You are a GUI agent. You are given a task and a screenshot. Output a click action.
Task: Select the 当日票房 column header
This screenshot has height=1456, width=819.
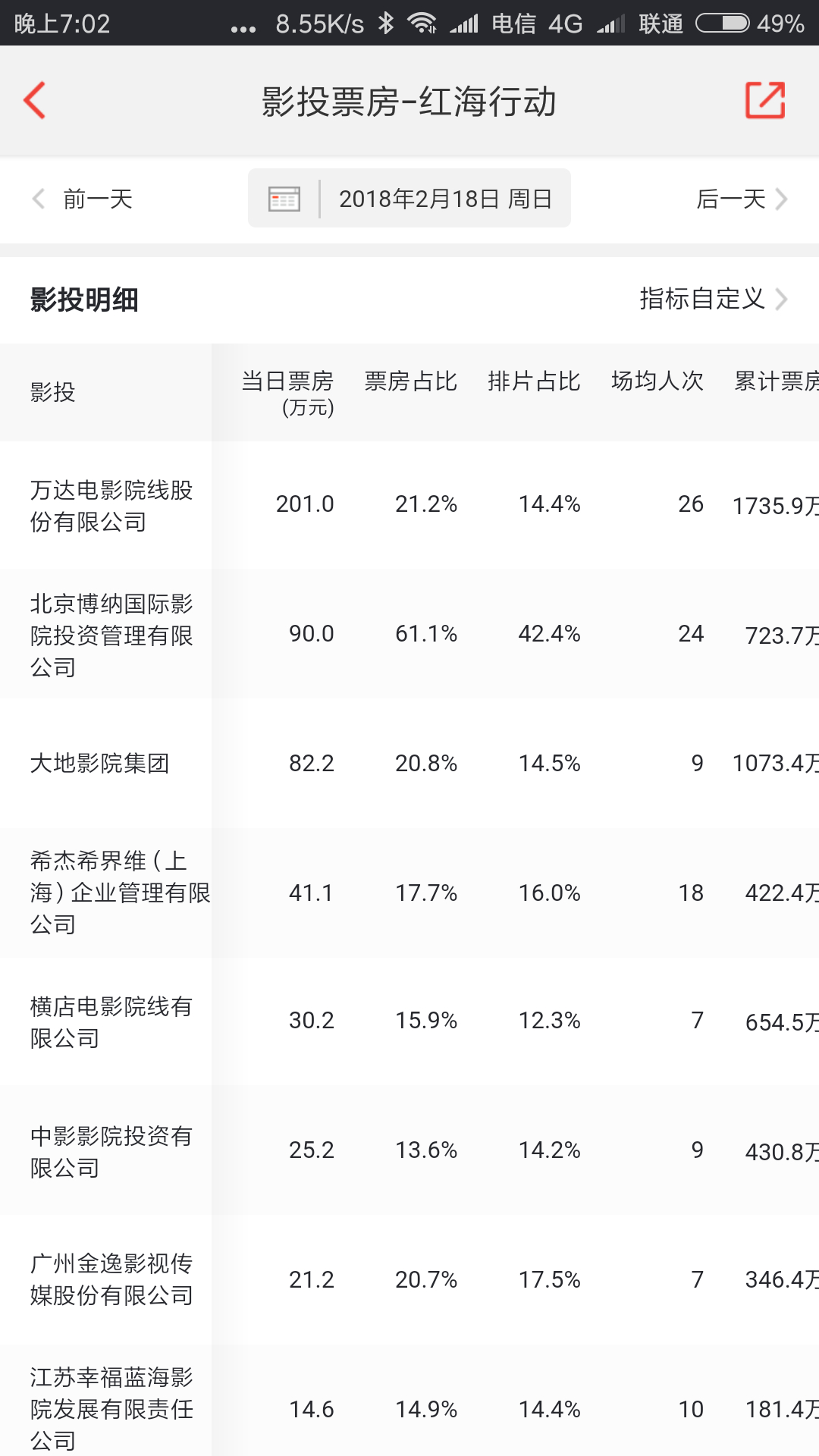tap(287, 392)
